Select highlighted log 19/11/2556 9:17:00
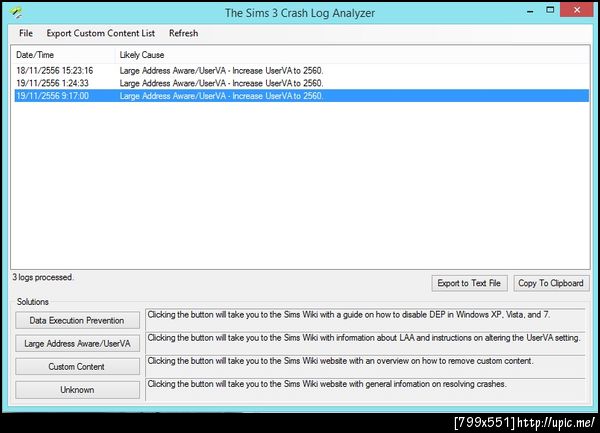Viewport: 600px width, 433px height. 302,96
